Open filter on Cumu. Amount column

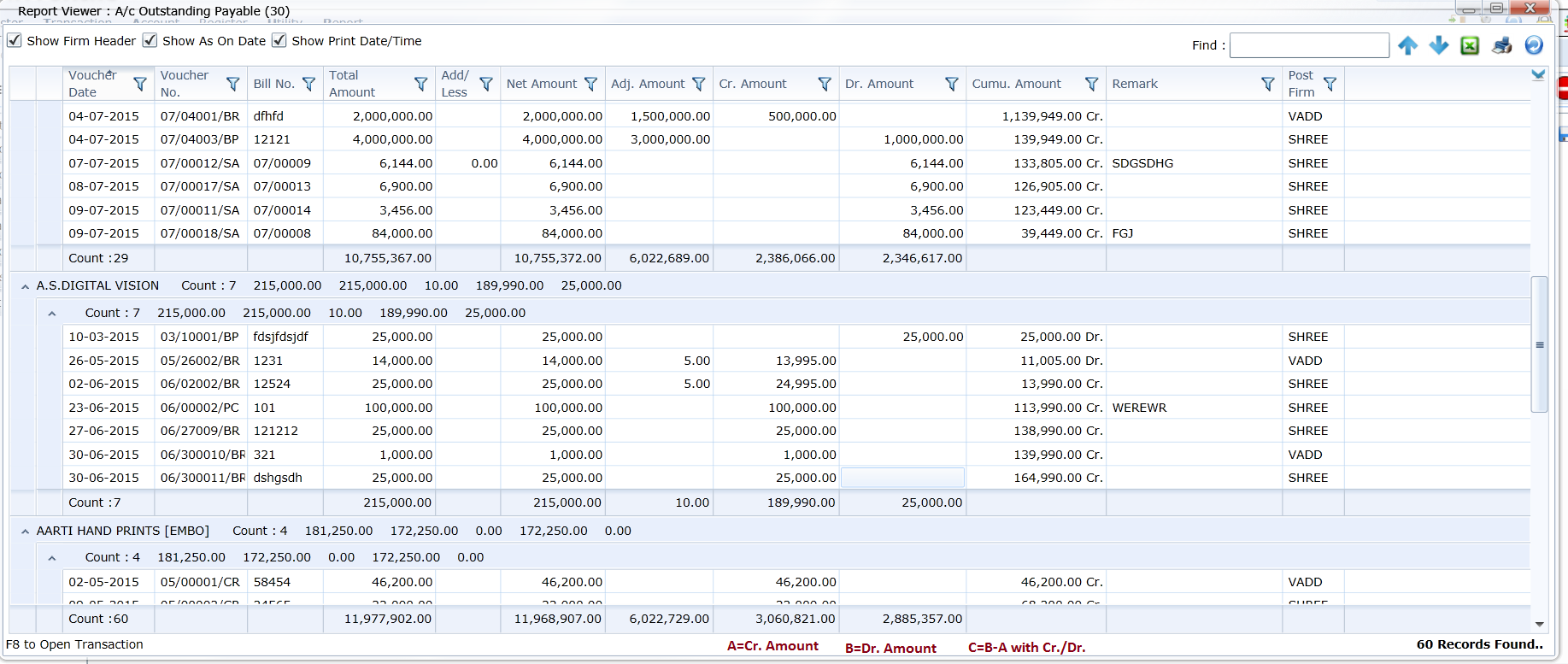(1091, 84)
